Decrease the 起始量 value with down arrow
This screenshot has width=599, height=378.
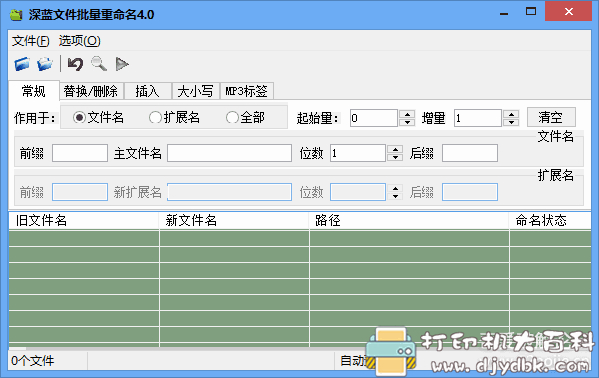point(407,122)
